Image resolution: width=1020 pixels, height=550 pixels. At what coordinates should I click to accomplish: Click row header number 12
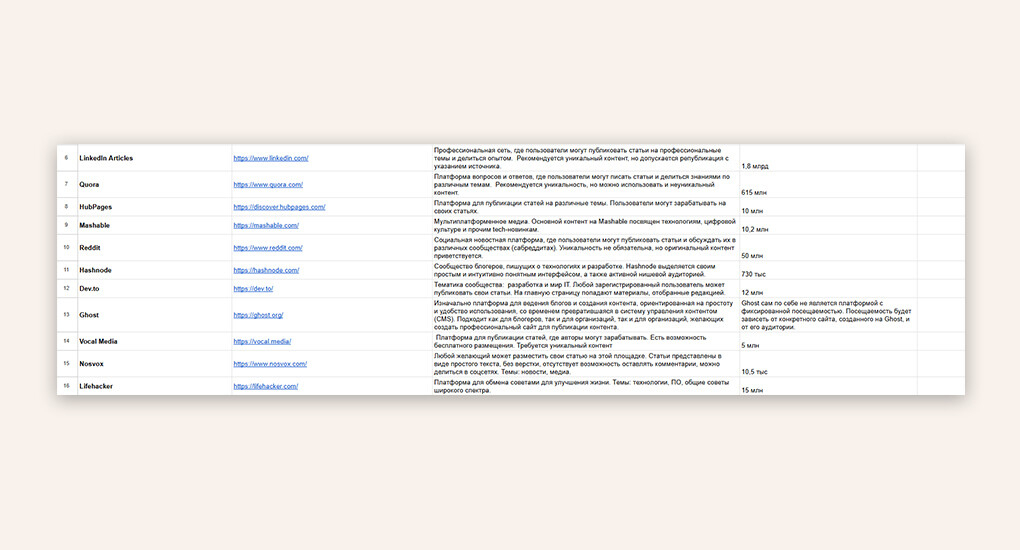click(x=67, y=288)
